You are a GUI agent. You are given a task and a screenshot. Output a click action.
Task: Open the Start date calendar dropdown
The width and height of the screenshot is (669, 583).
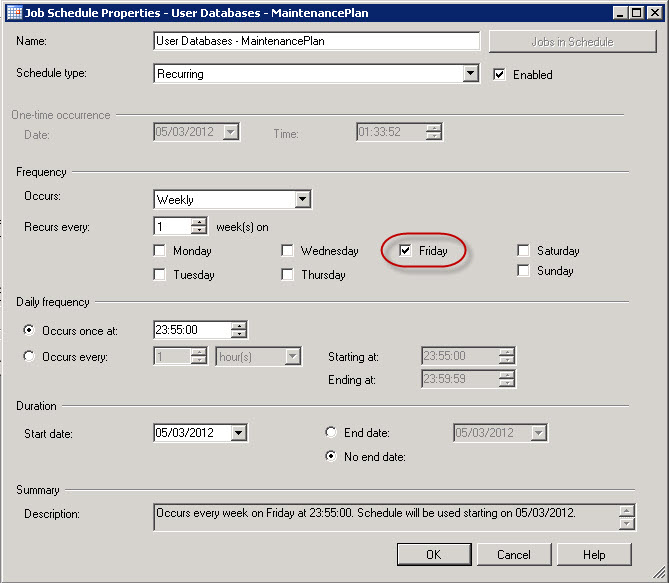point(238,433)
